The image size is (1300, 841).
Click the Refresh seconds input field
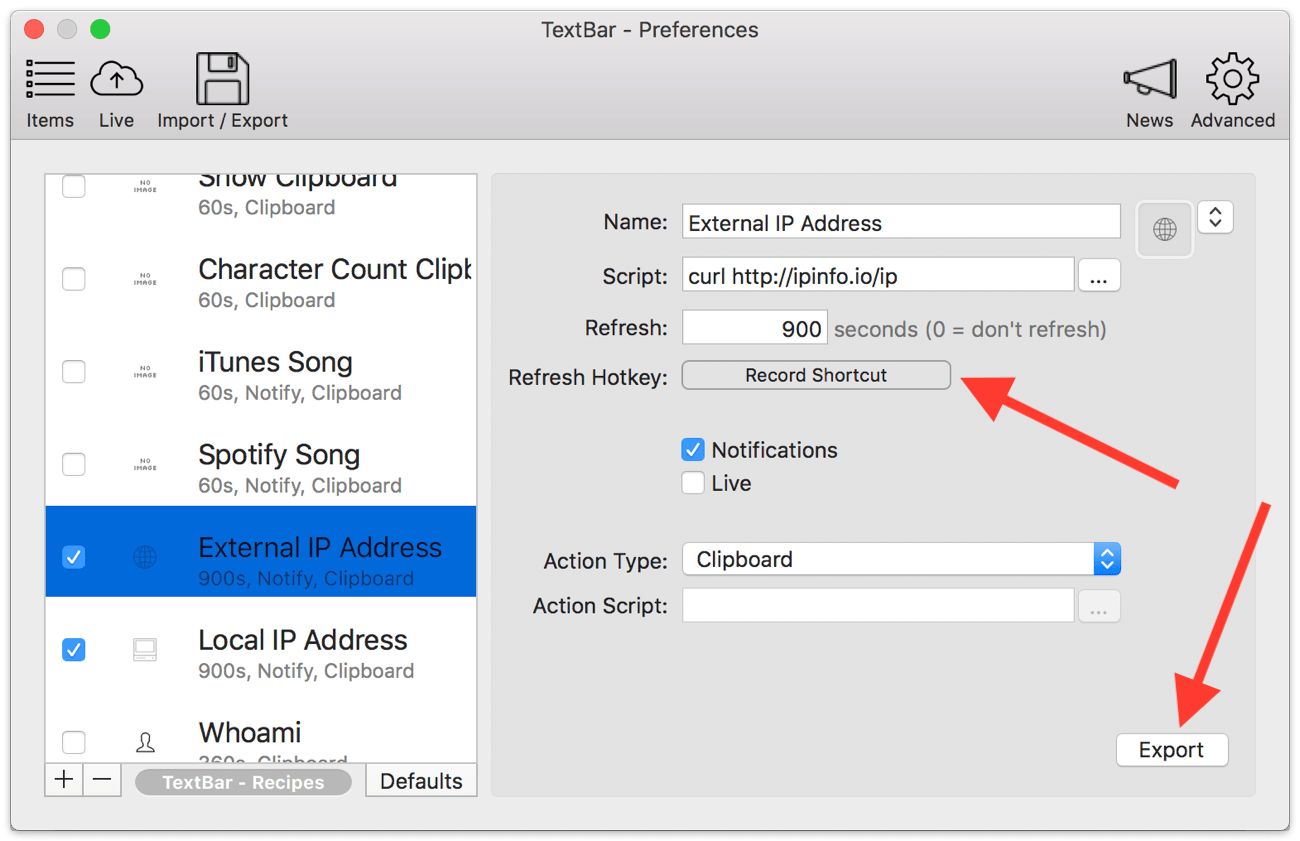coord(755,328)
